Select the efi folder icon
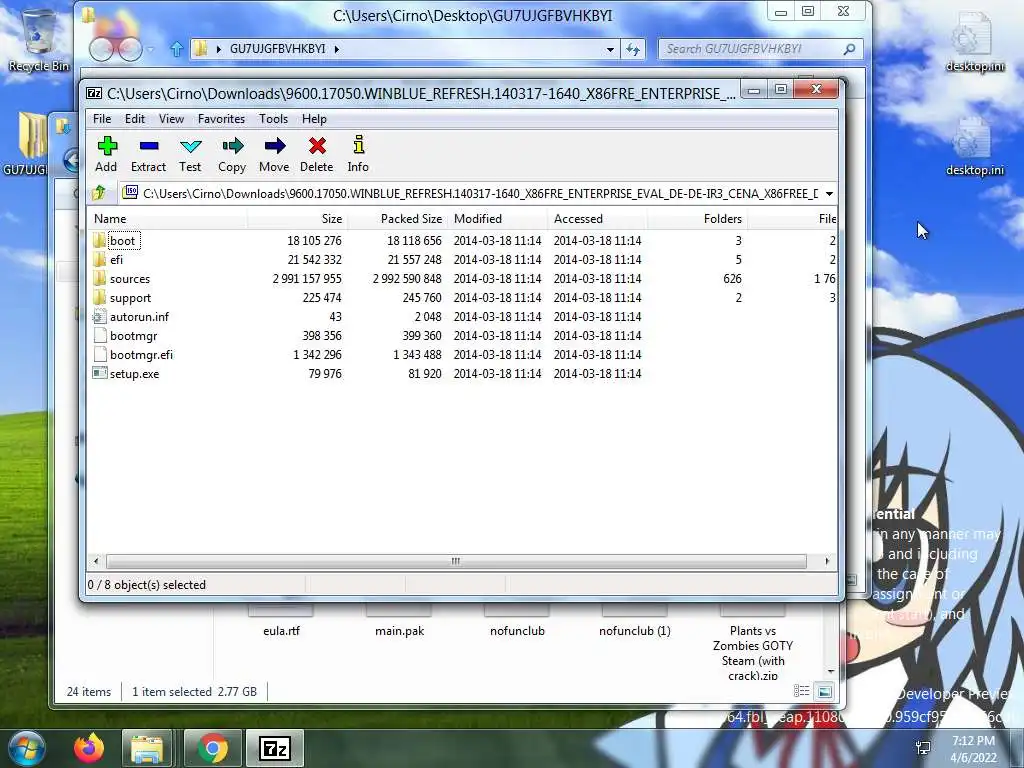1024x768 pixels. [x=99, y=259]
